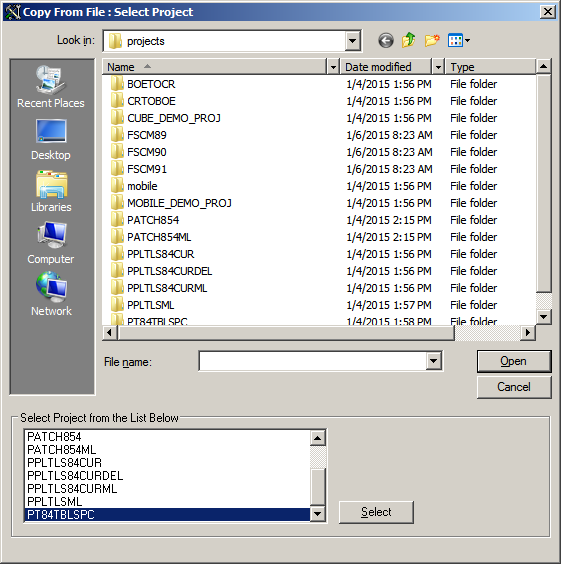
Task: Open Name column filter dropdown
Action: click(333, 67)
